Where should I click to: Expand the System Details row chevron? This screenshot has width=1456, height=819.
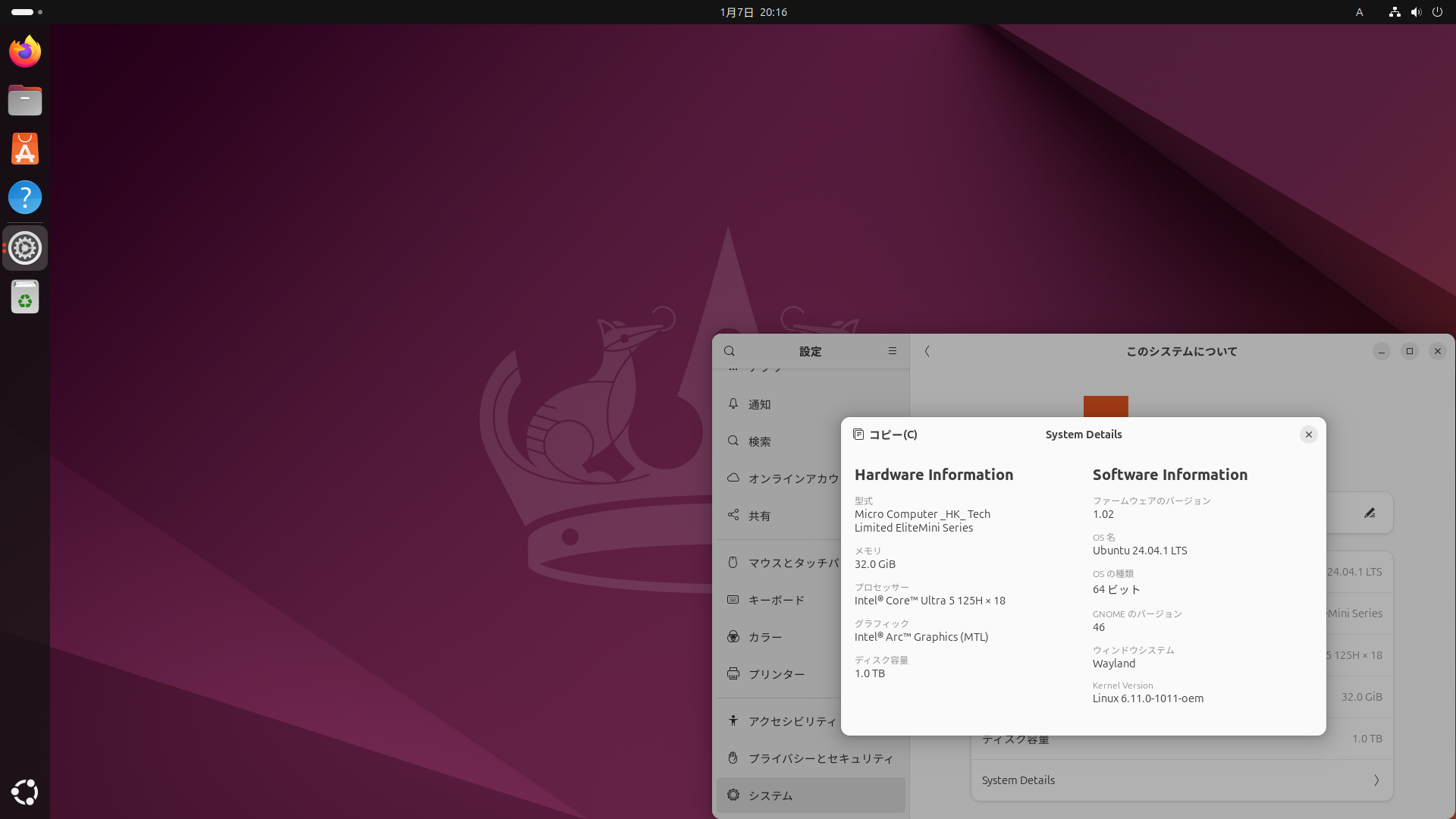coord(1376,780)
